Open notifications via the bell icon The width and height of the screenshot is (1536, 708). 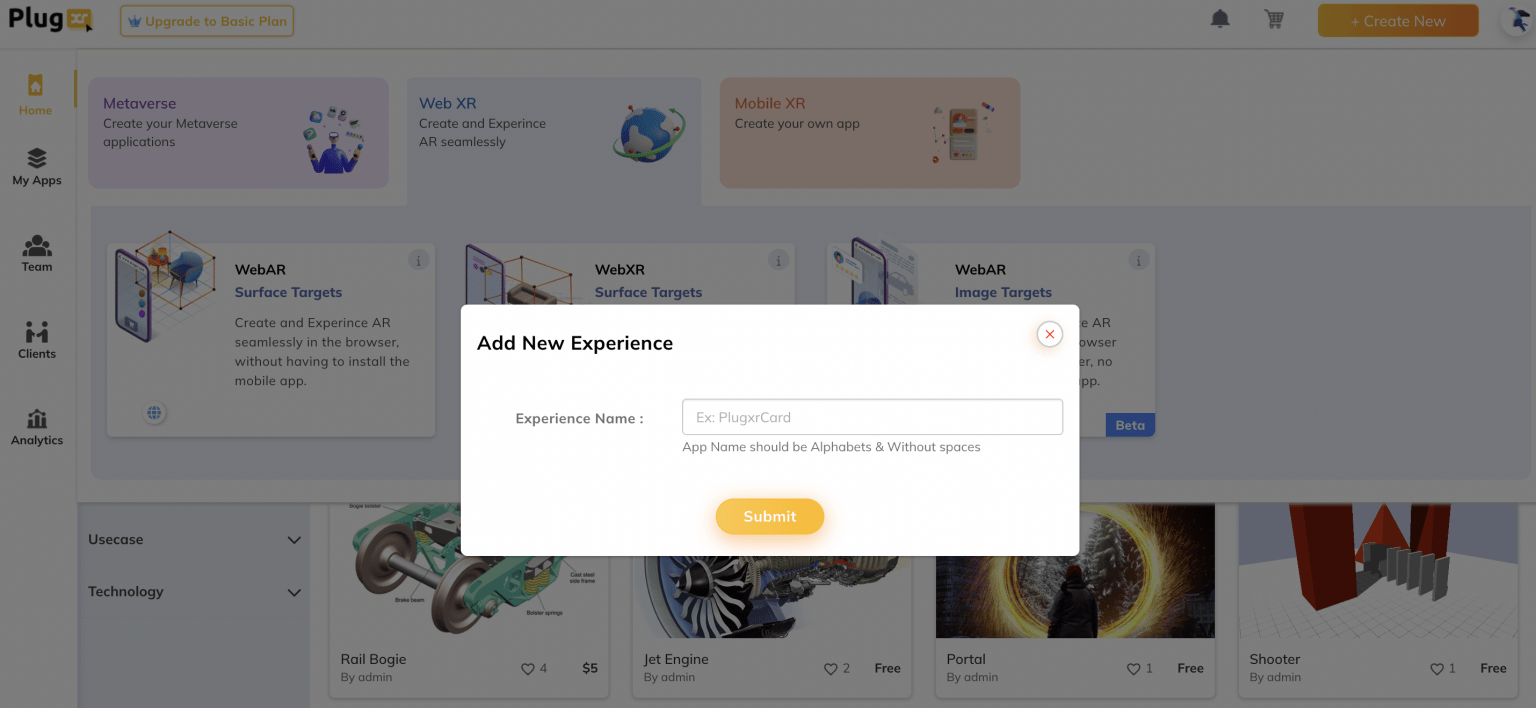[x=1220, y=18]
